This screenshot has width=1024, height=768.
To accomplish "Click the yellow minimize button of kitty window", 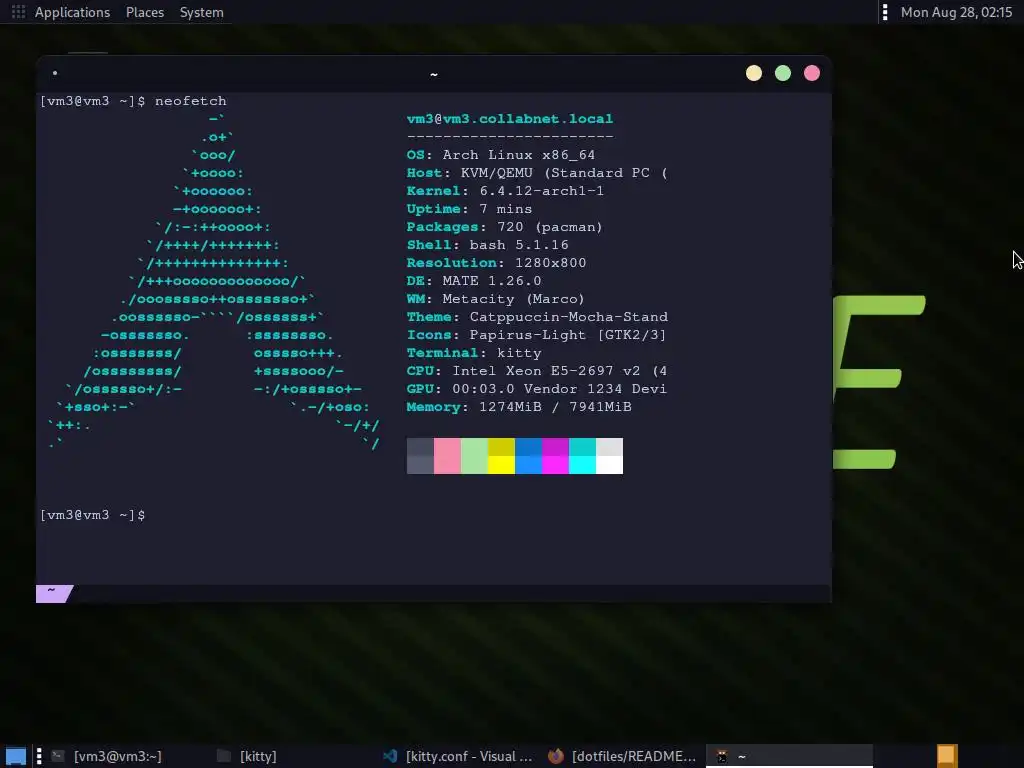I will click(x=754, y=73).
